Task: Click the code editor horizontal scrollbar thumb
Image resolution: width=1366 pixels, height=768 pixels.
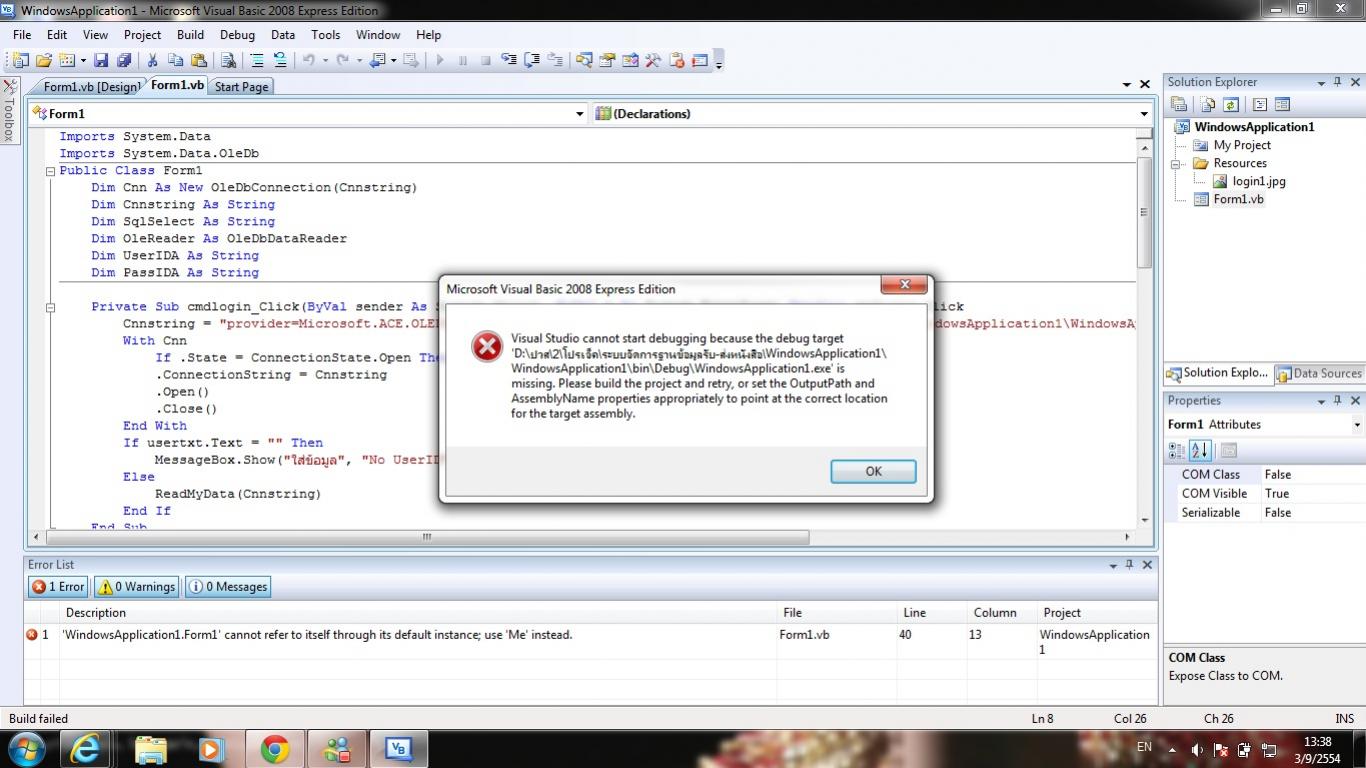Action: coord(427,537)
